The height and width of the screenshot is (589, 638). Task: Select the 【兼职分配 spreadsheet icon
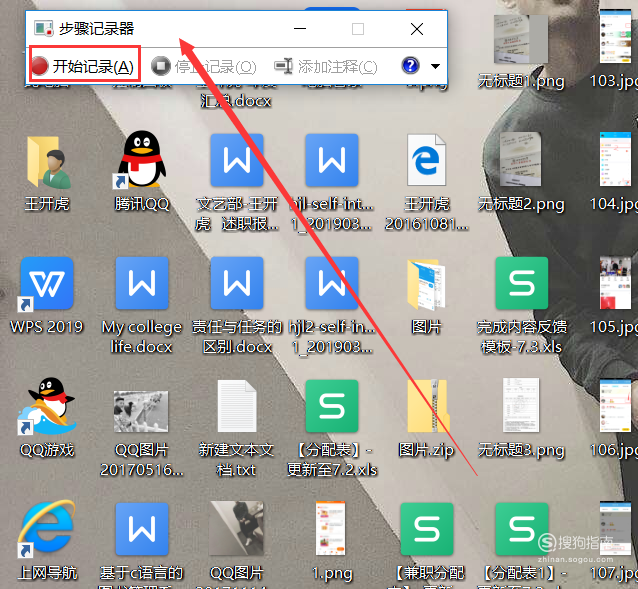pyautogui.click(x=426, y=529)
